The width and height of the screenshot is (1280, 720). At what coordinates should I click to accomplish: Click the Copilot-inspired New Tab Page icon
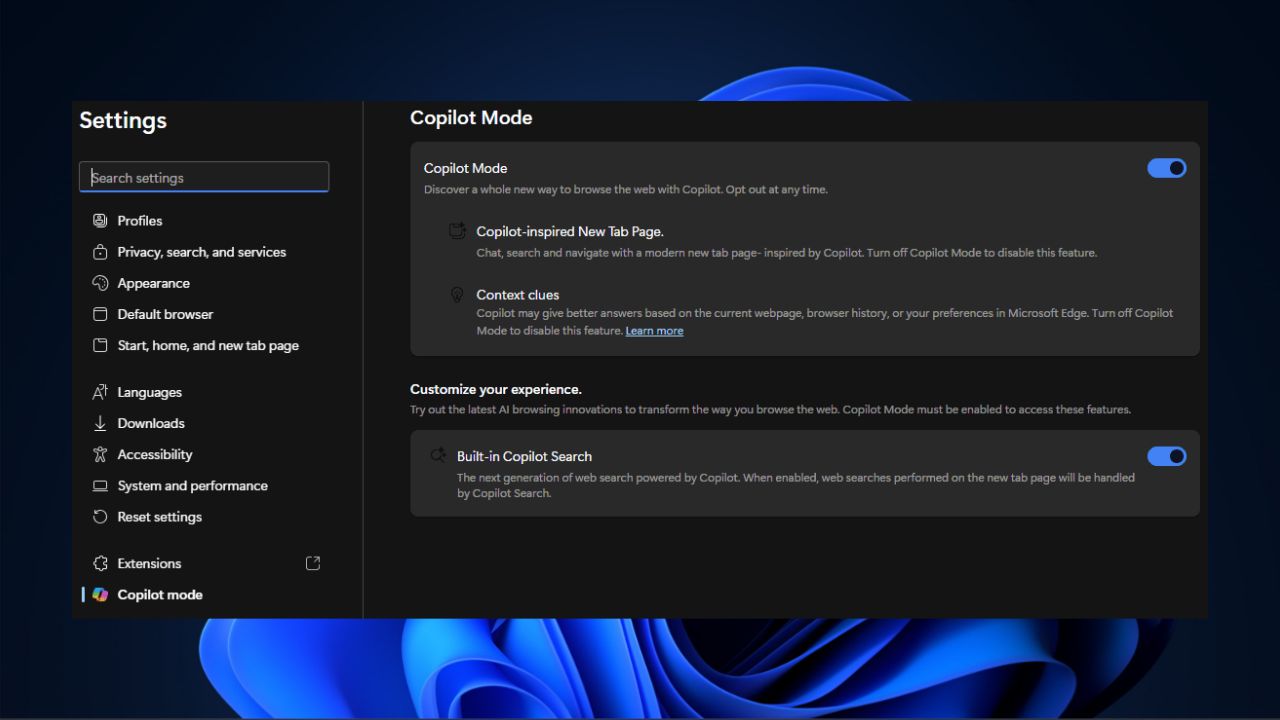[x=457, y=230]
